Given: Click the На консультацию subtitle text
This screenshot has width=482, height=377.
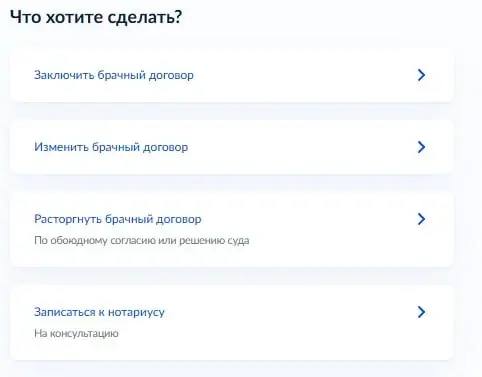Looking at the screenshot, I should tap(76, 333).
